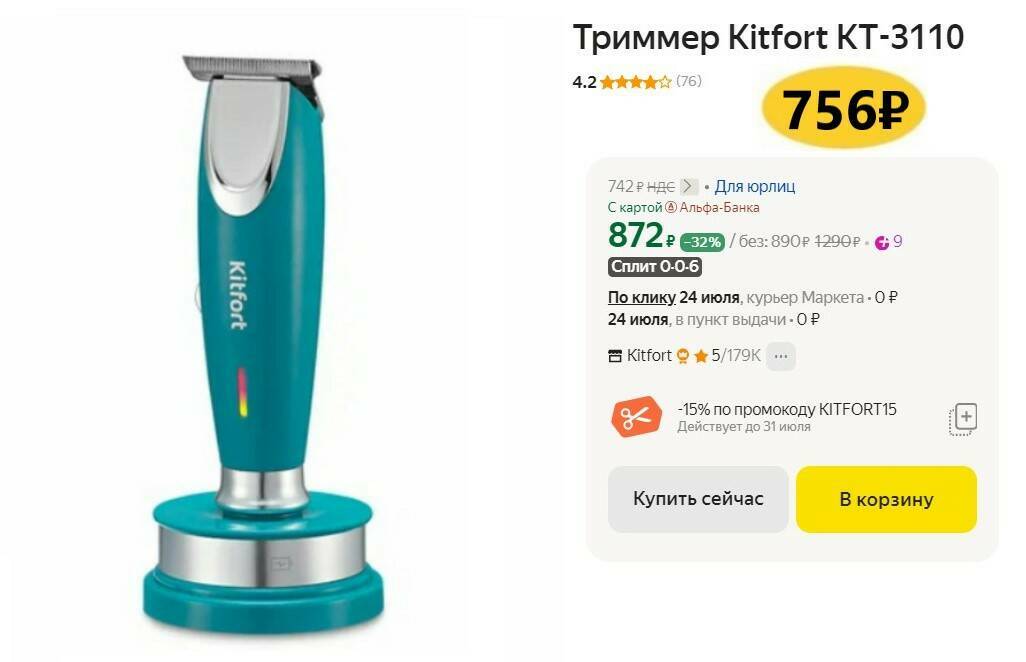This screenshot has width=1026, height=662.
Task: Open the product rating stars
Action: 635,82
